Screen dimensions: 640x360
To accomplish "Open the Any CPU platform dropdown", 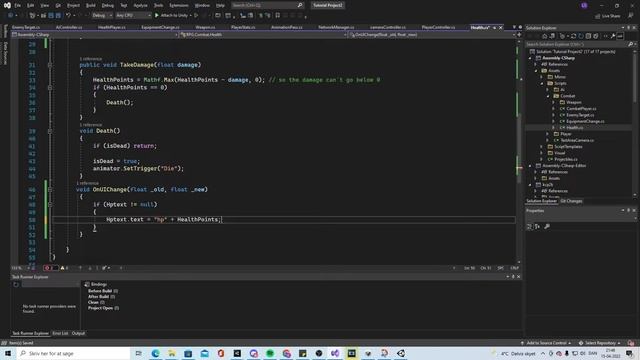I will point(133,16).
